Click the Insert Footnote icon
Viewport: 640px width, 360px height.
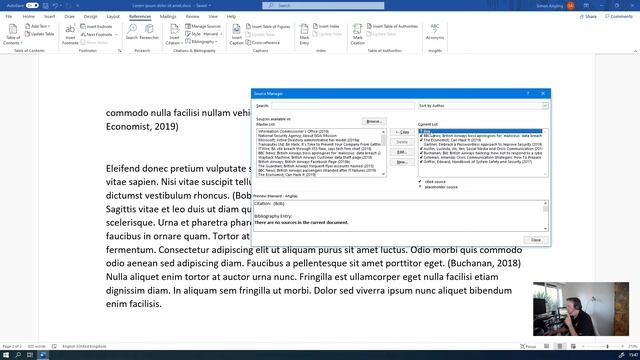tap(70, 34)
